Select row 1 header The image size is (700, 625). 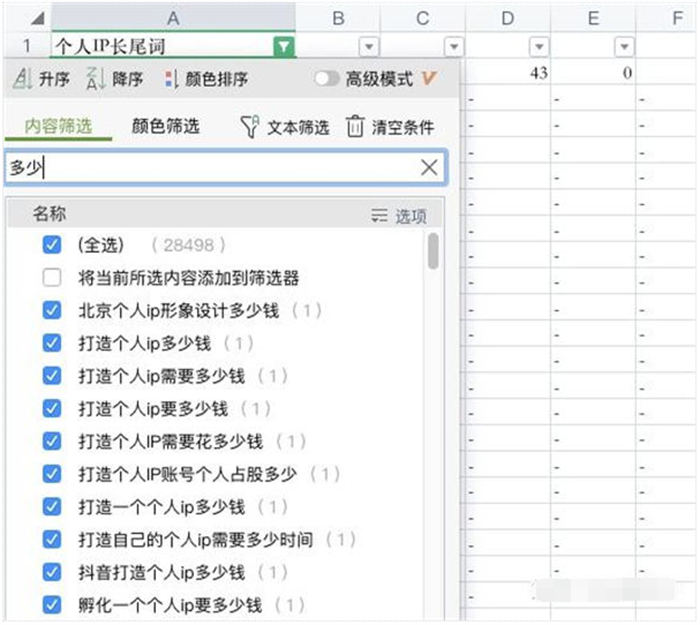pyautogui.click(x=27, y=46)
